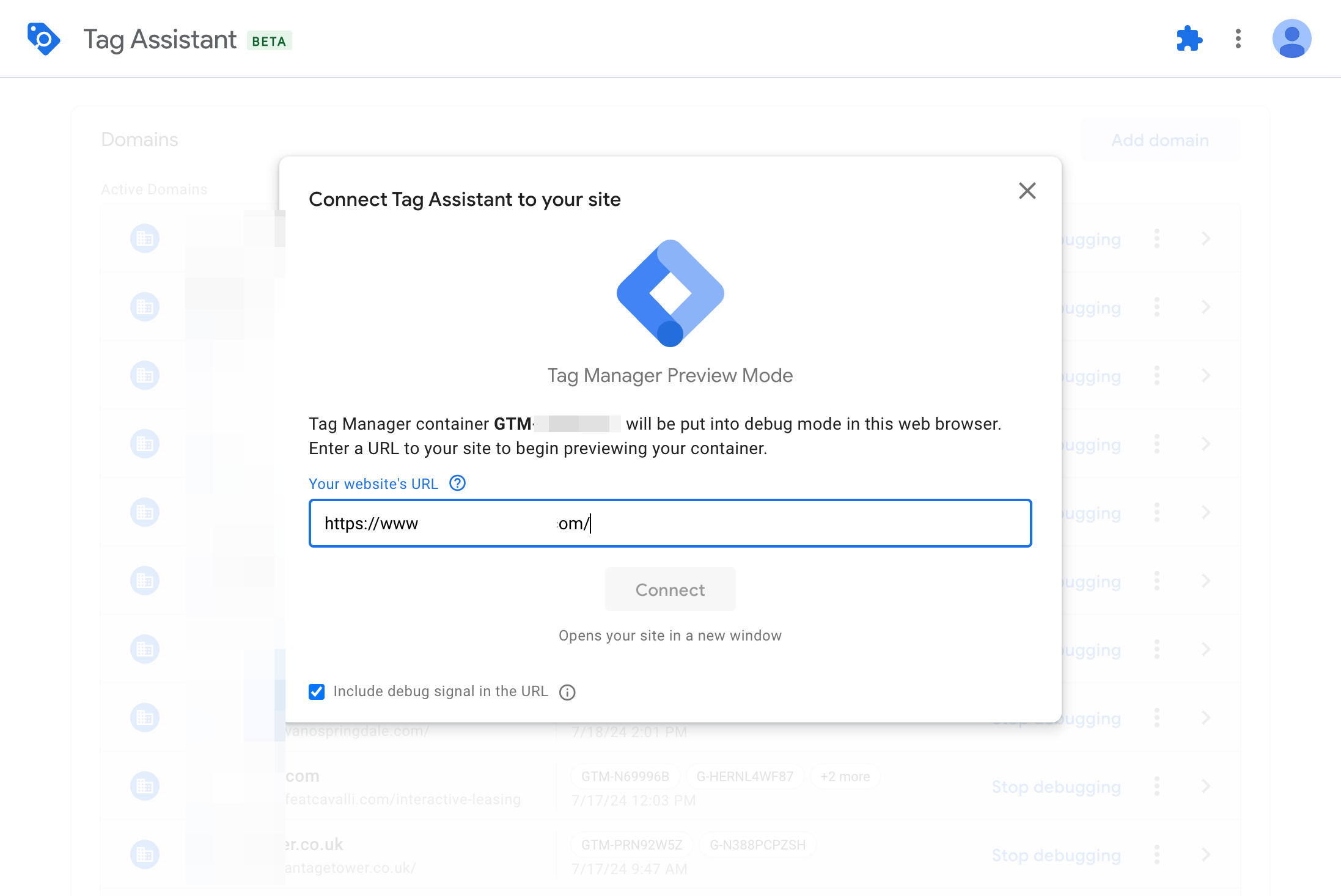Click the Tag Assistant title text
Image resolution: width=1341 pixels, height=896 pixels.
click(x=160, y=40)
